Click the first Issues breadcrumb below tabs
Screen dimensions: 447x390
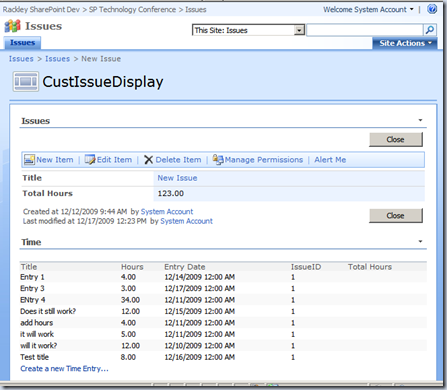click(x=21, y=59)
